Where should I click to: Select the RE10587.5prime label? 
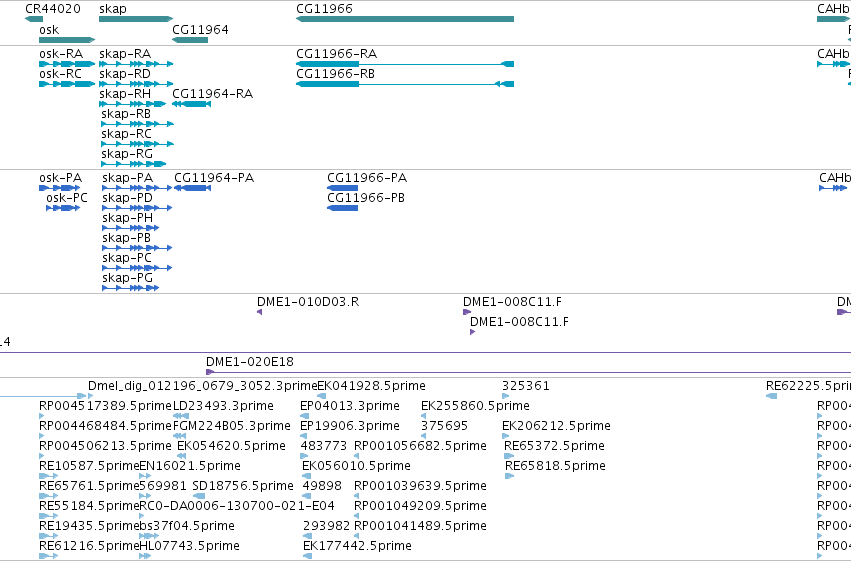[x=89, y=466]
